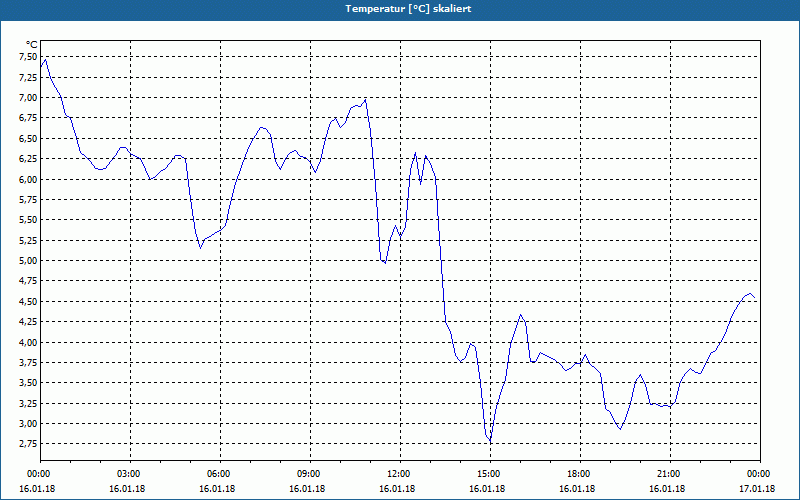Screen dimensions: 800x500
Task: Select the 3,00 temperature axis label
Action: 28,423
